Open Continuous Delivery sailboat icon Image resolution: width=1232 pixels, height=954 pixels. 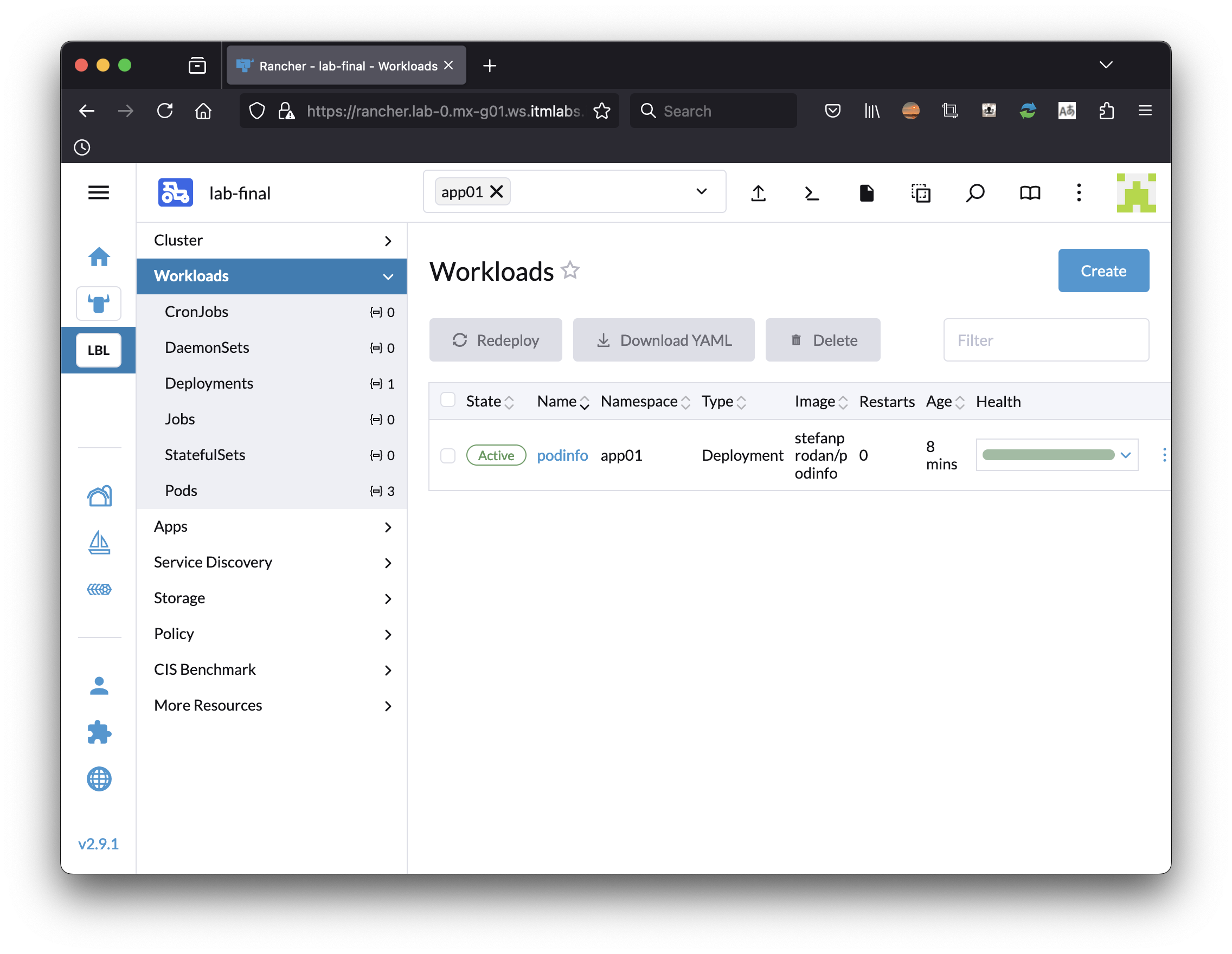click(99, 543)
